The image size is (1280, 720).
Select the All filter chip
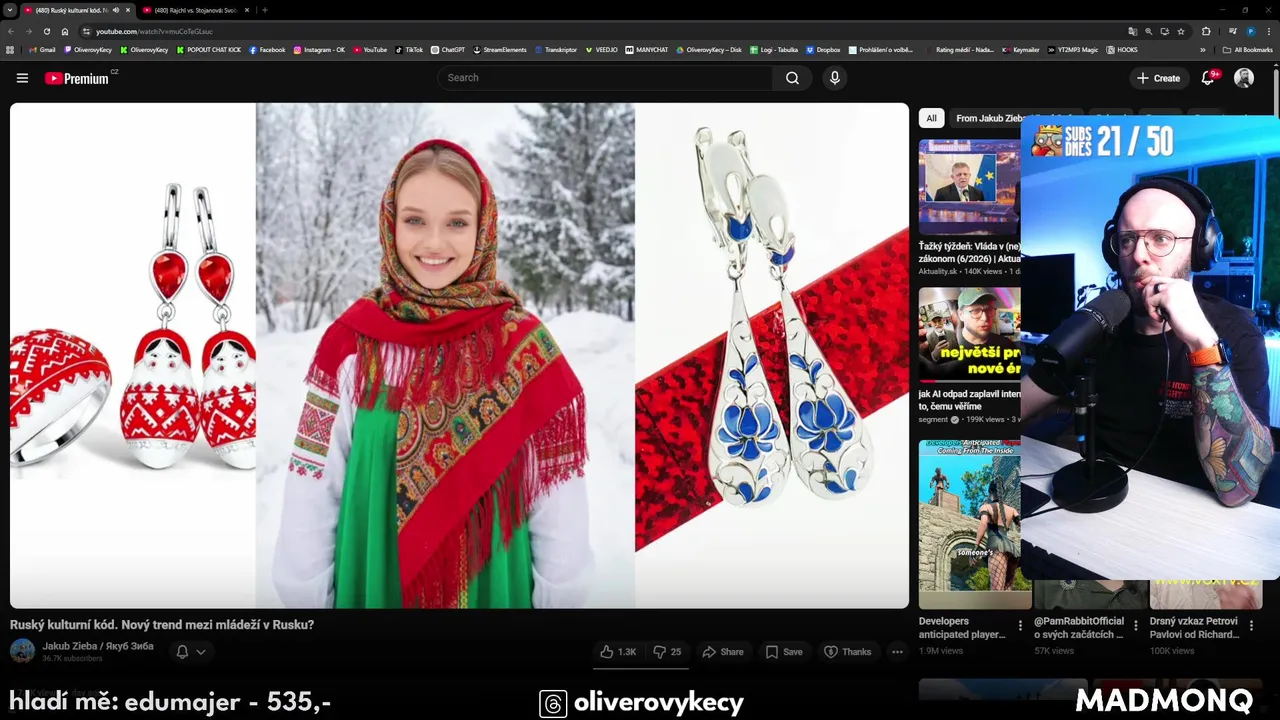pyautogui.click(x=931, y=118)
